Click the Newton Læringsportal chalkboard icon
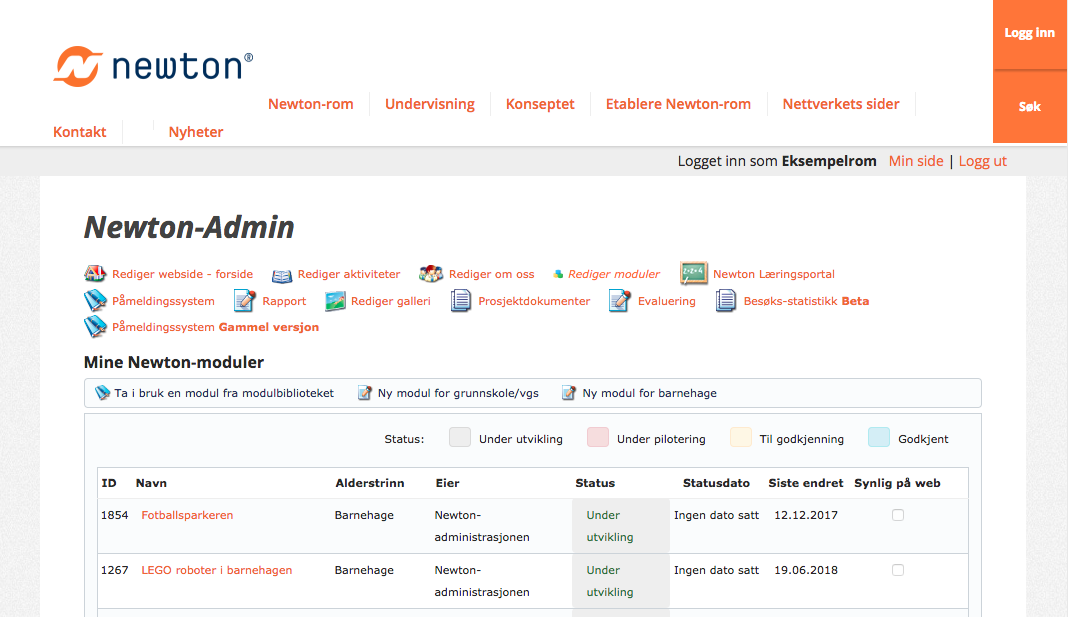1068x617 pixels. (694, 273)
